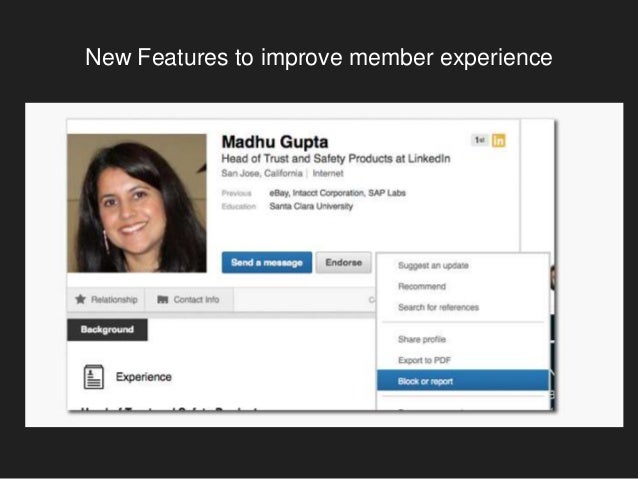Click the Background section label
638x479 pixels.
(107, 330)
